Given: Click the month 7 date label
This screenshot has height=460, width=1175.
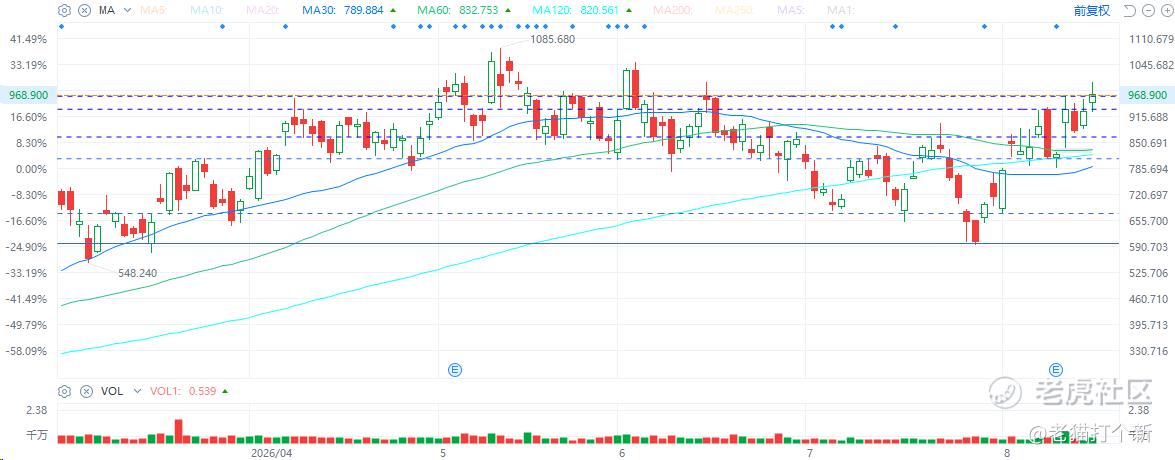Looking at the screenshot, I should tap(811, 453).
